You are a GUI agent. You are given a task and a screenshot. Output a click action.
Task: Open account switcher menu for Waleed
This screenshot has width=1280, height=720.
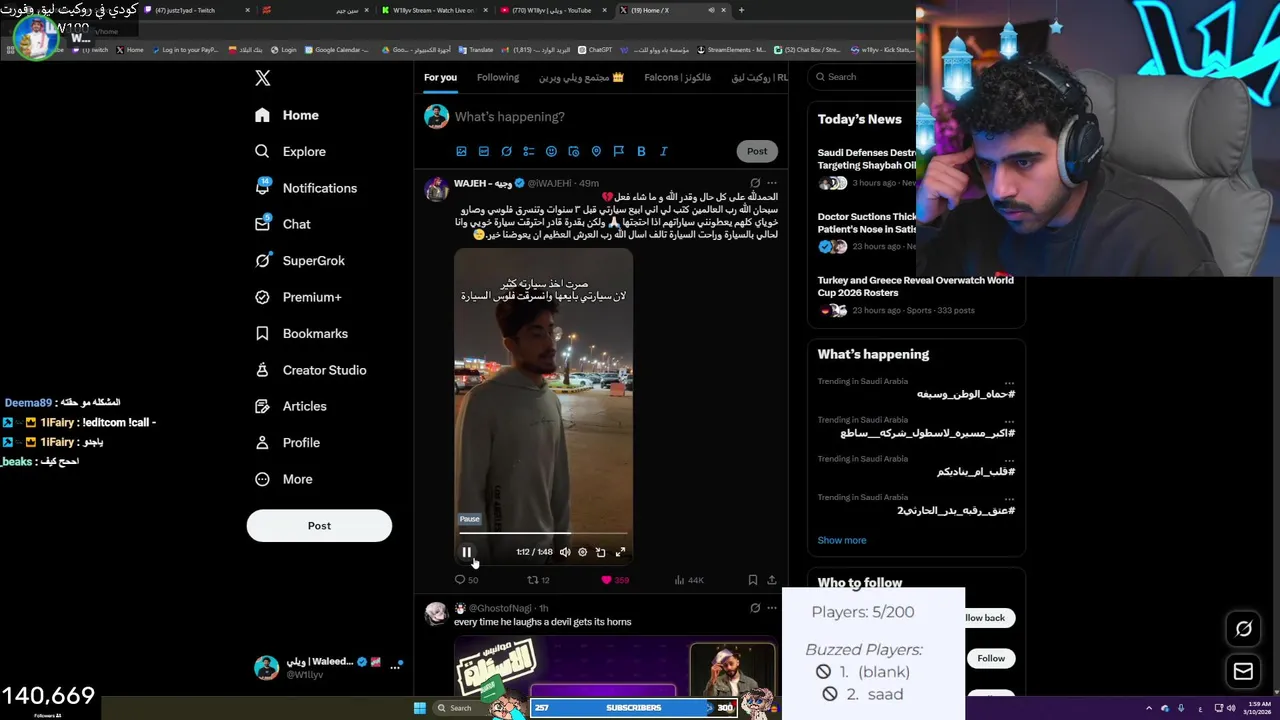pos(328,668)
